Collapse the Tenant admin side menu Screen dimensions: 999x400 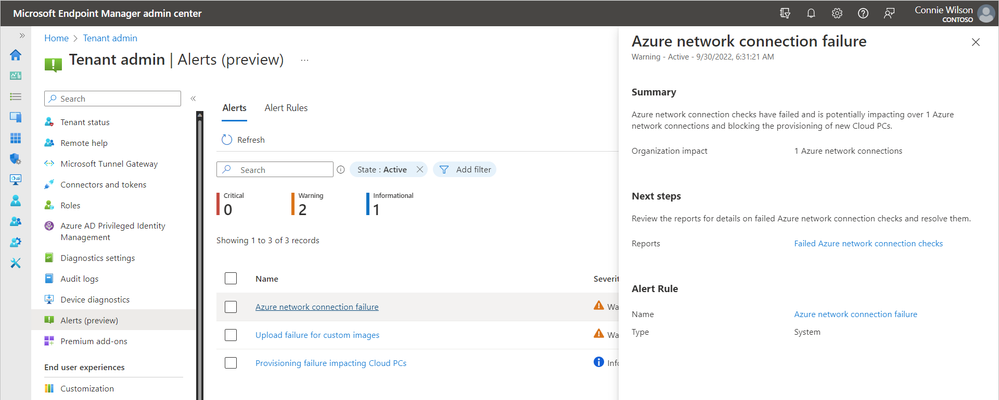pos(193,99)
